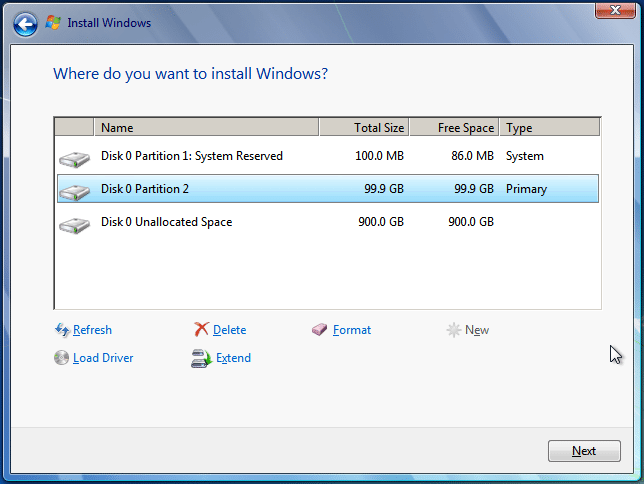Click the 86.0 MB free space cell
The width and height of the screenshot is (644, 484).
(472, 156)
